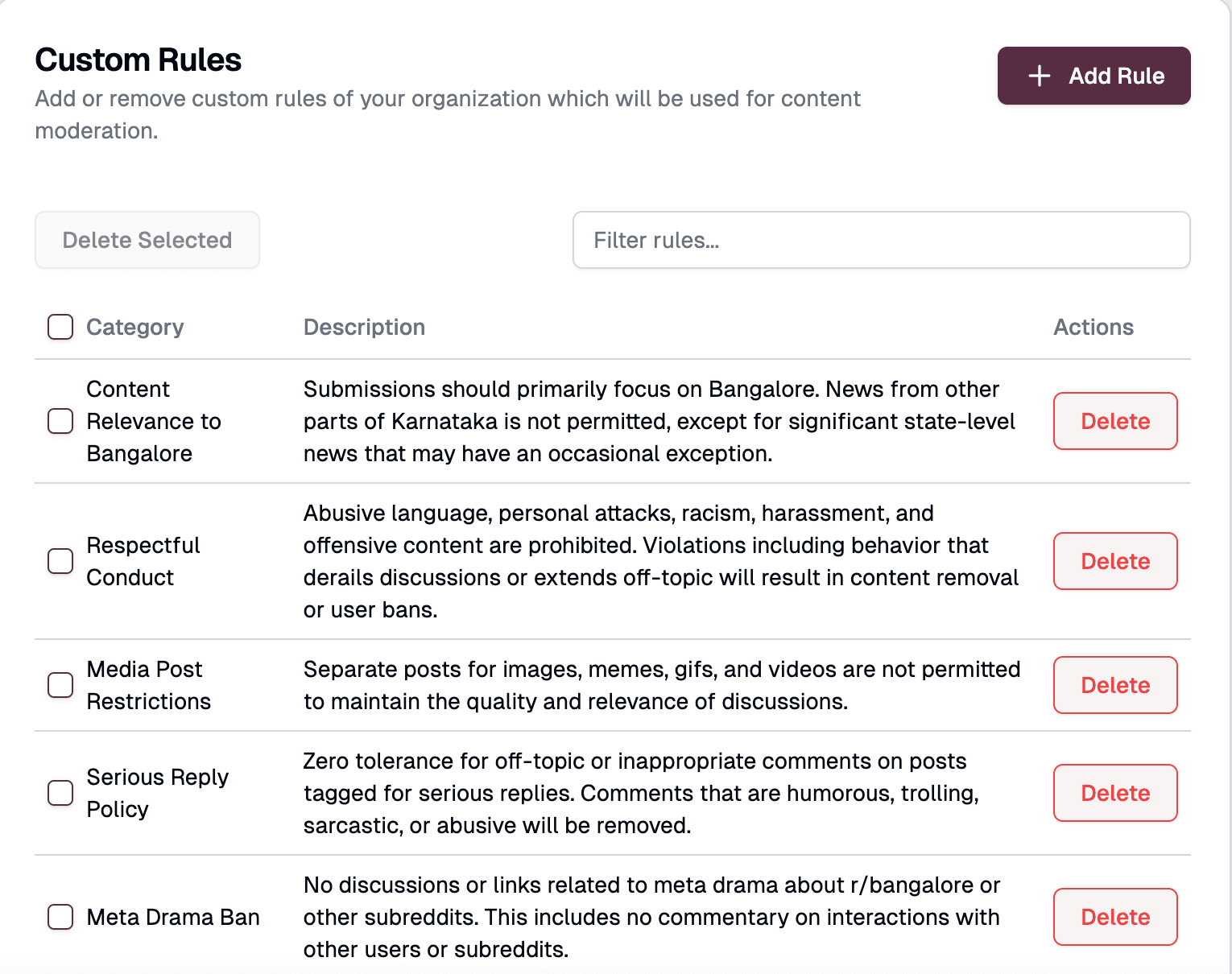Click inside the Filter rules field
Screen dimensions: 1232x974
pyautogui.click(x=881, y=239)
